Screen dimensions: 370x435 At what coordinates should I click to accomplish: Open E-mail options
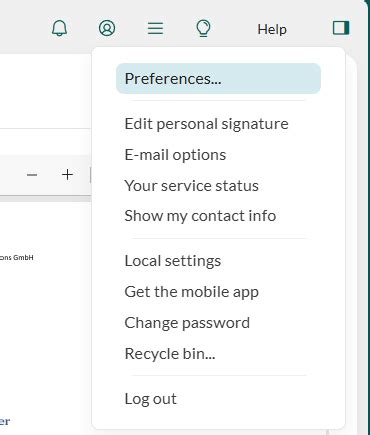(175, 155)
